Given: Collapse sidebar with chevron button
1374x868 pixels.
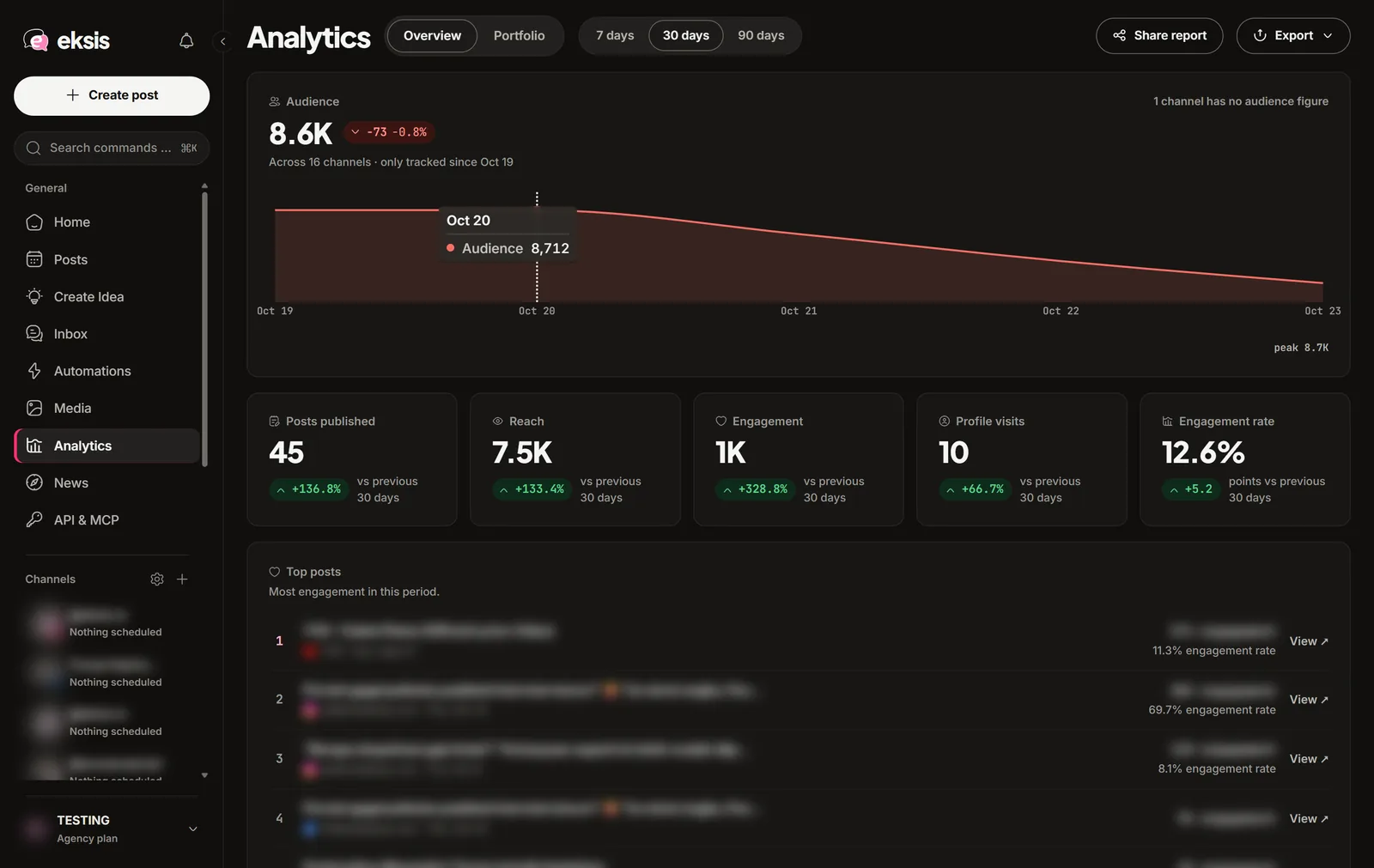Looking at the screenshot, I should click(222, 40).
